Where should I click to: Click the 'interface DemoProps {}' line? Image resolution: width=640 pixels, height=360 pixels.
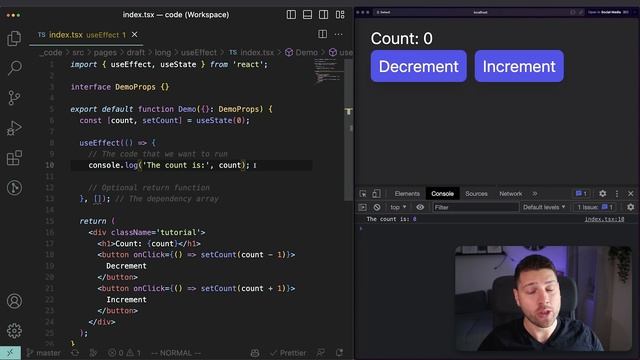tap(120, 87)
